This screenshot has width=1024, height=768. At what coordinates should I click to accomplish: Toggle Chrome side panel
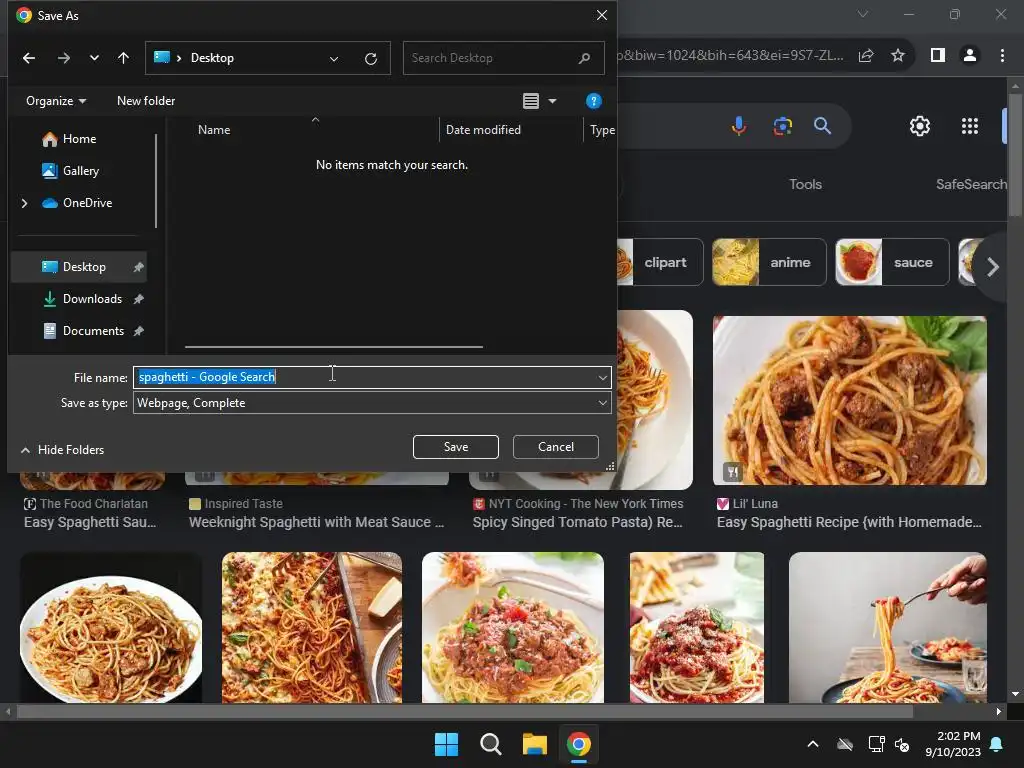pyautogui.click(x=938, y=56)
